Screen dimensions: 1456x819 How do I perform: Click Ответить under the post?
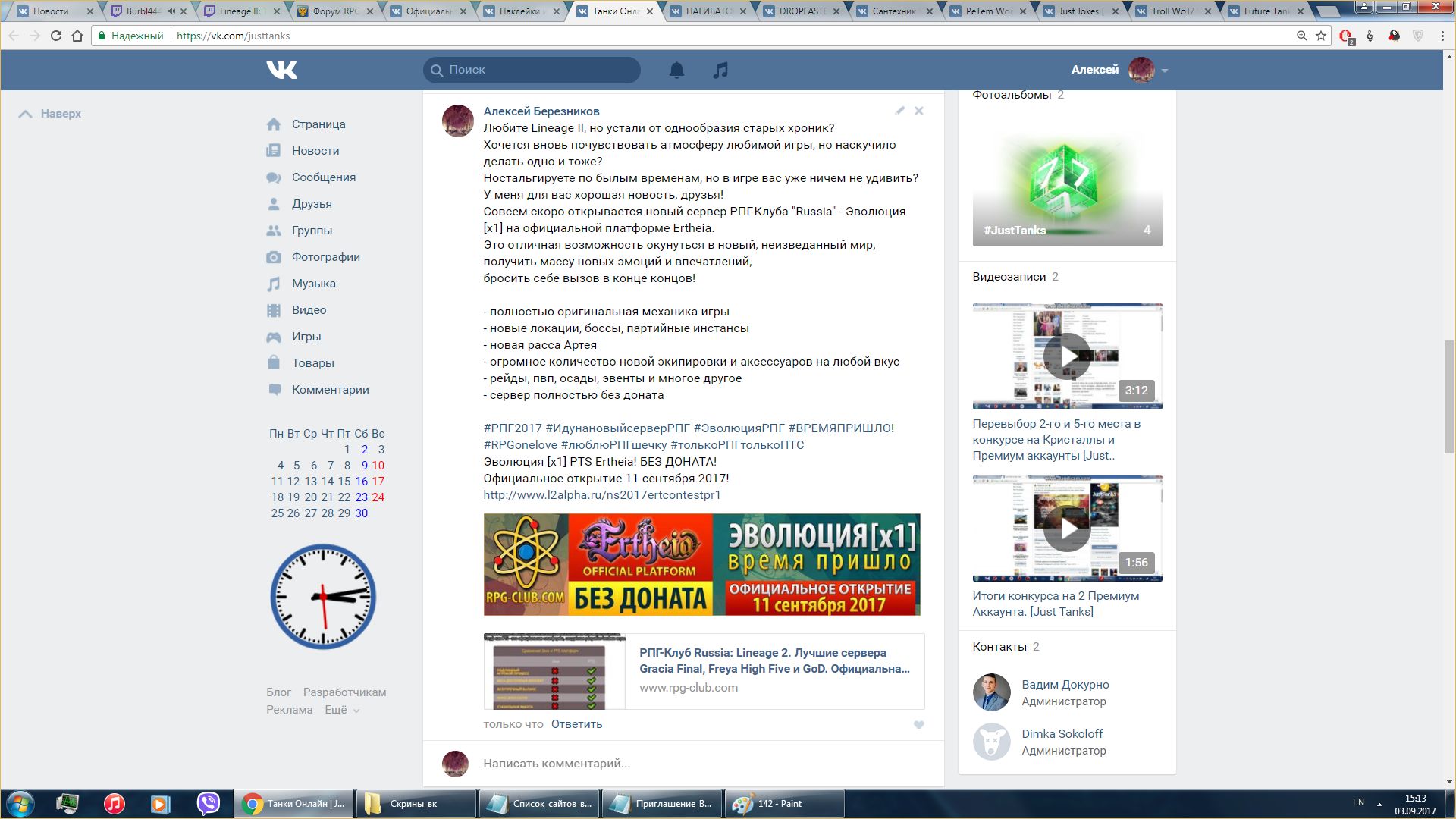[x=577, y=724]
